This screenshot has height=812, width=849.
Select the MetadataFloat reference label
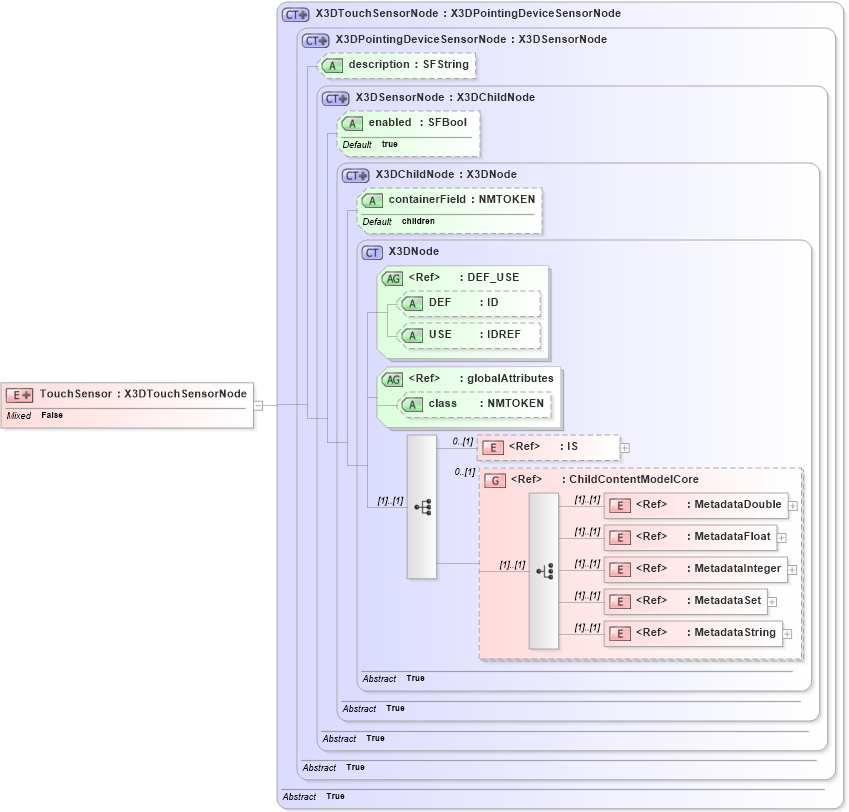coord(703,536)
